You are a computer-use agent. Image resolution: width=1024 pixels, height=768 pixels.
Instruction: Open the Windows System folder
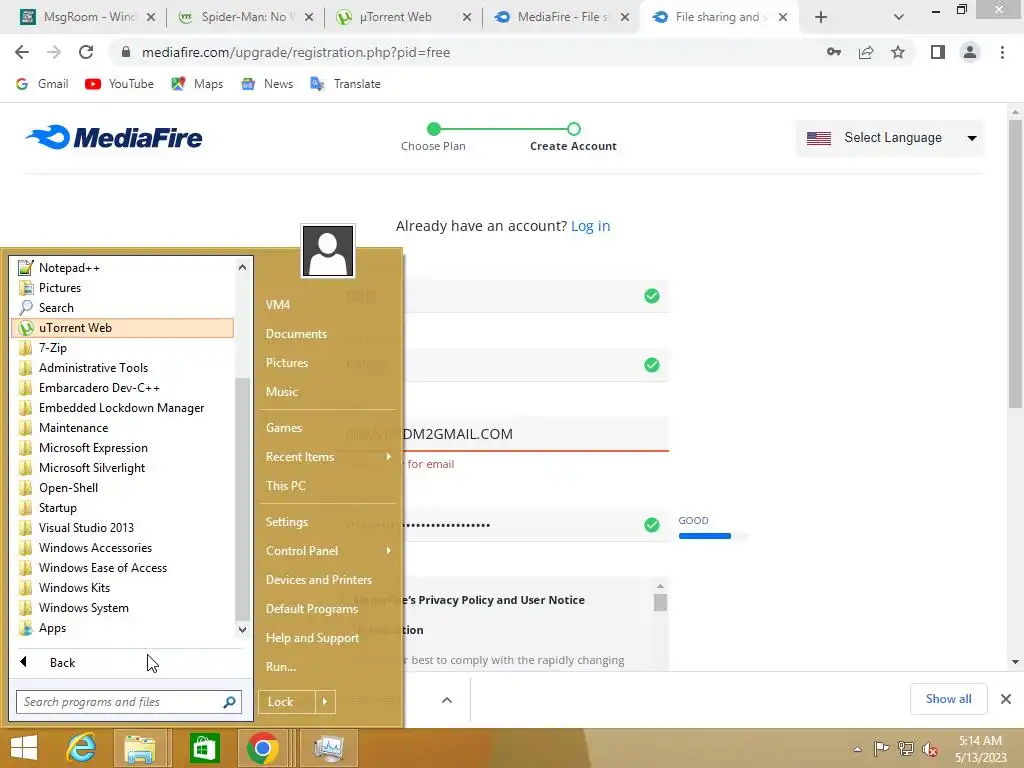click(123, 608)
